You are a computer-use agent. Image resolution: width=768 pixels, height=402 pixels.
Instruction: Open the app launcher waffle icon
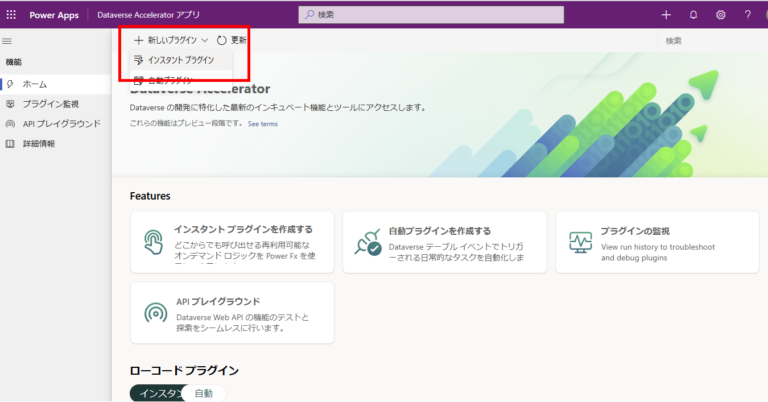coord(12,15)
